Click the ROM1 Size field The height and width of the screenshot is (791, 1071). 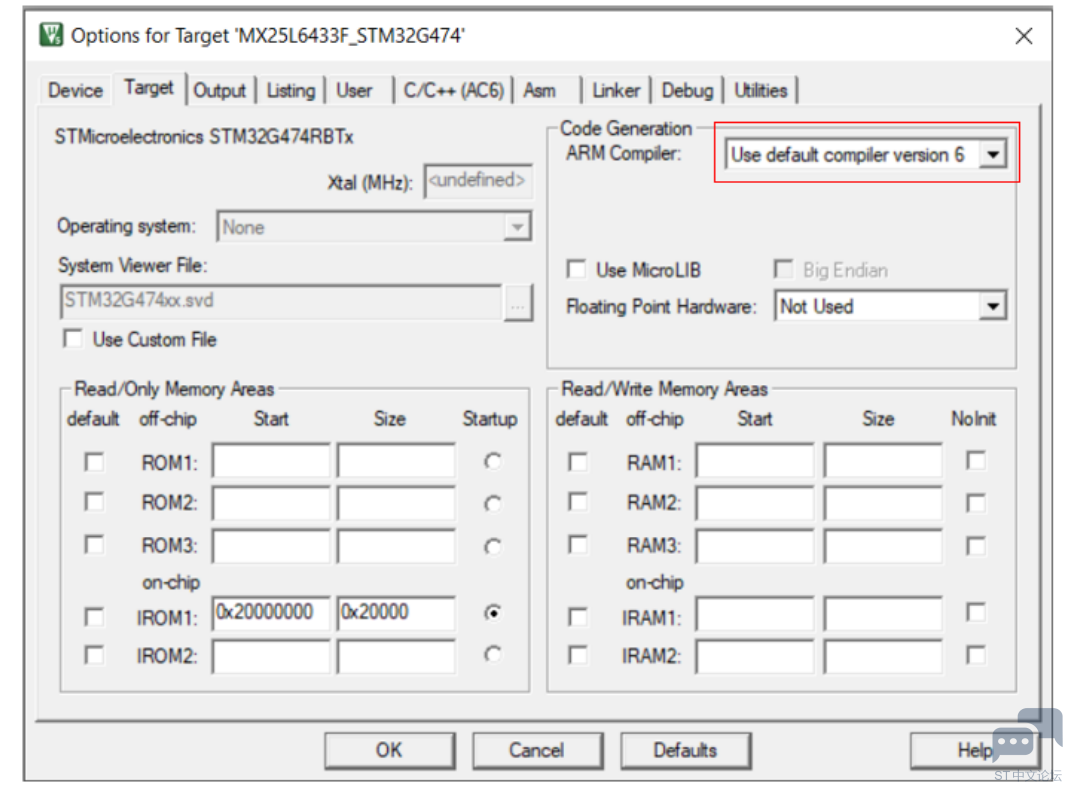tap(396, 461)
